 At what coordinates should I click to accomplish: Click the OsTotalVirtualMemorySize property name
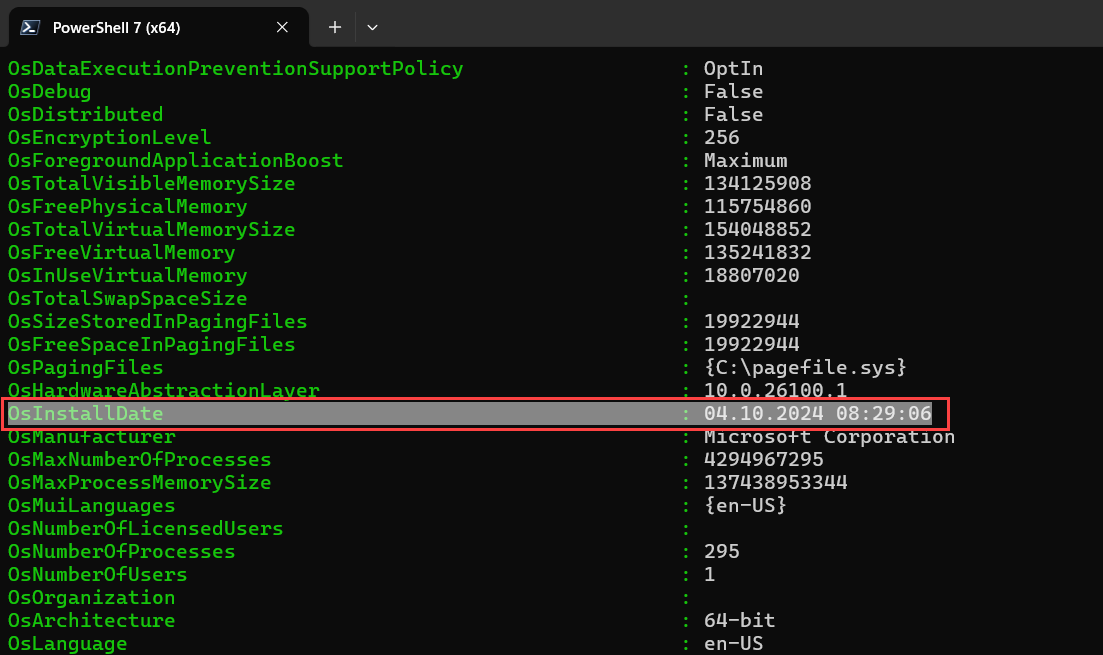[151, 230]
